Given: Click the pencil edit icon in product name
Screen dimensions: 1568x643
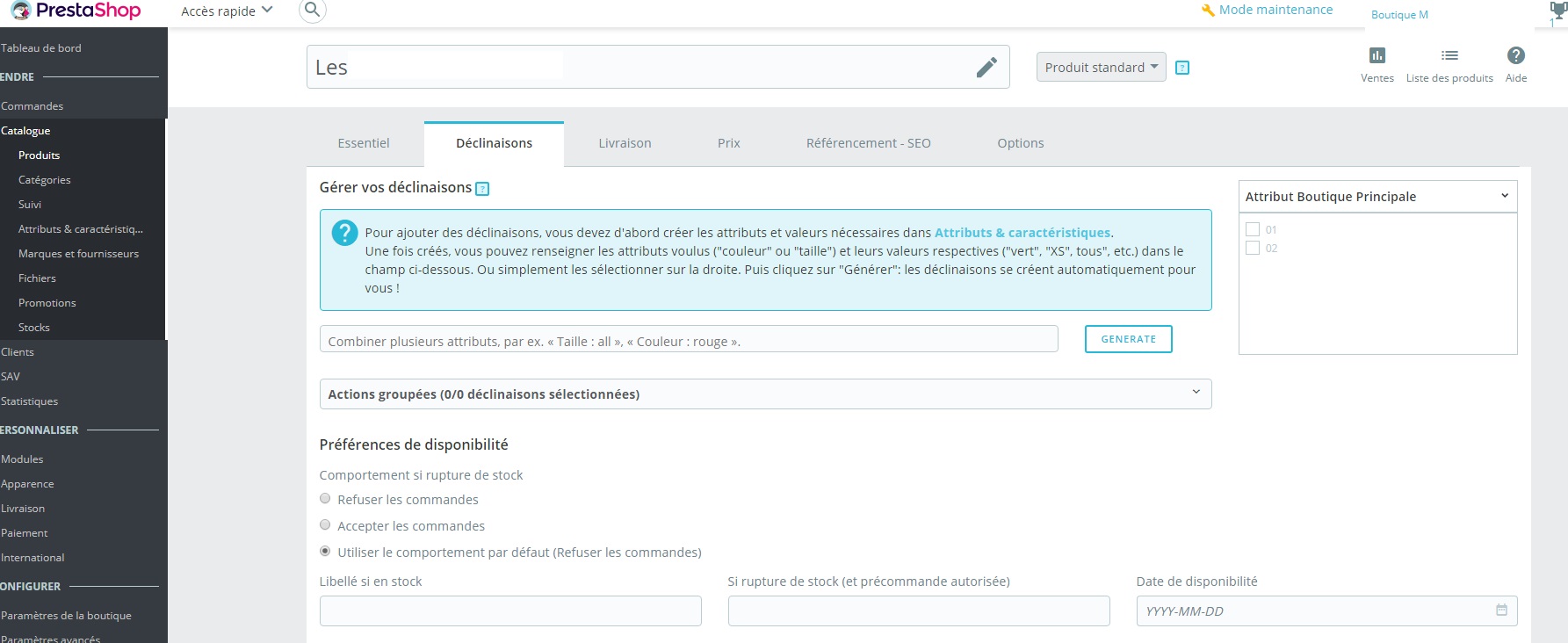Looking at the screenshot, I should pos(986,68).
